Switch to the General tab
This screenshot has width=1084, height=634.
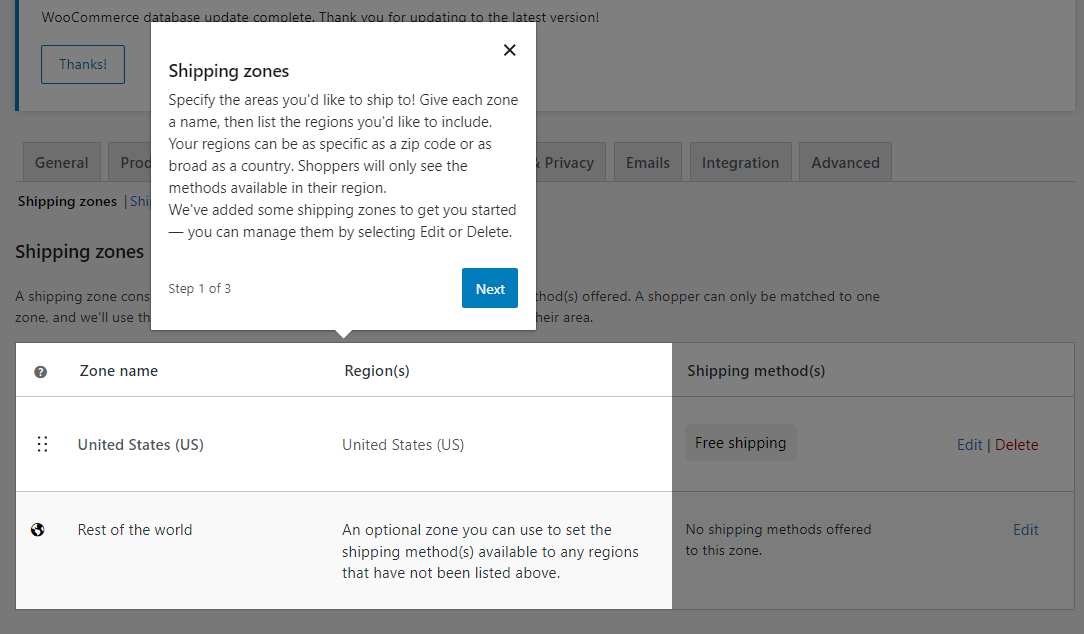[61, 161]
